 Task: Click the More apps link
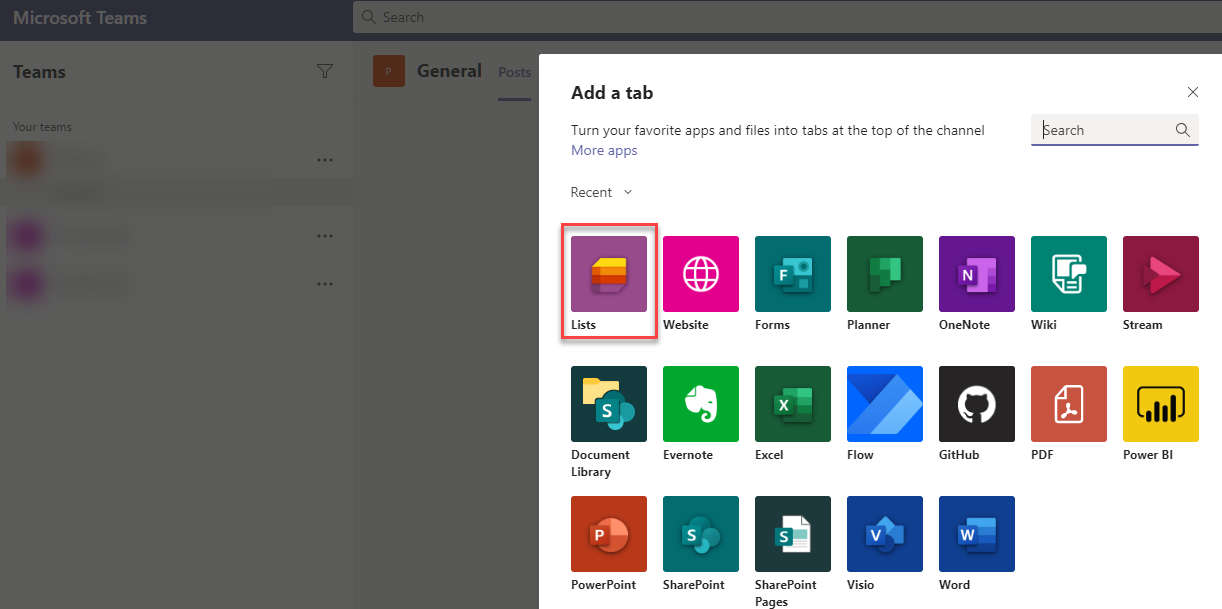coord(603,149)
